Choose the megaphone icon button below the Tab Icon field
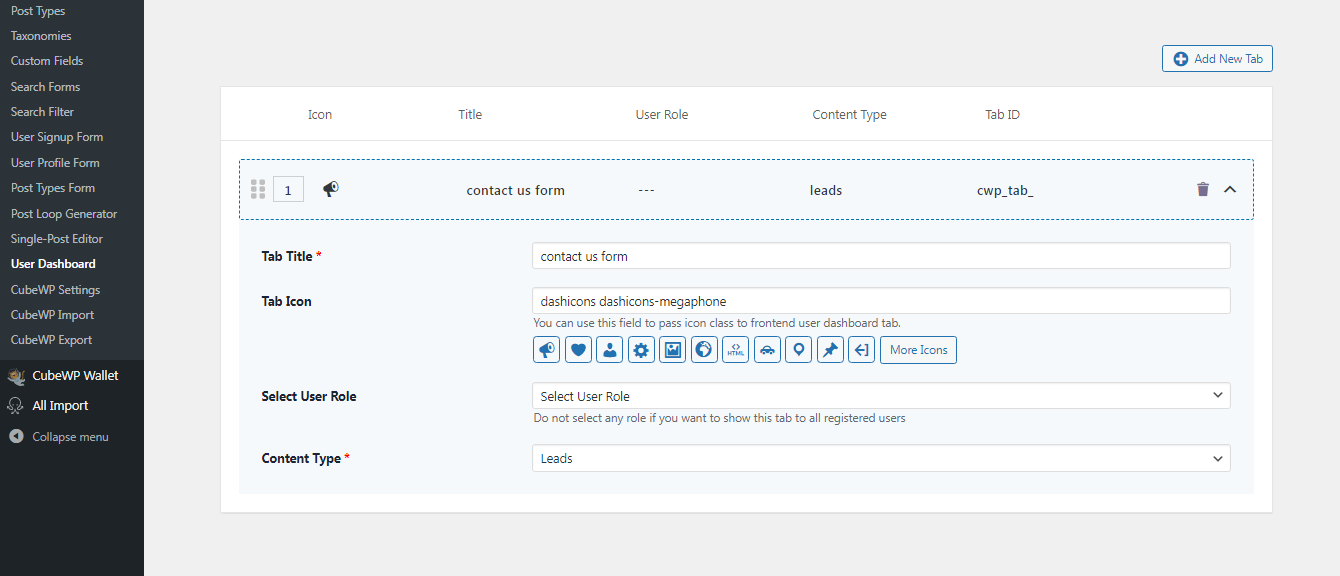The image size is (1340, 576). coord(547,350)
